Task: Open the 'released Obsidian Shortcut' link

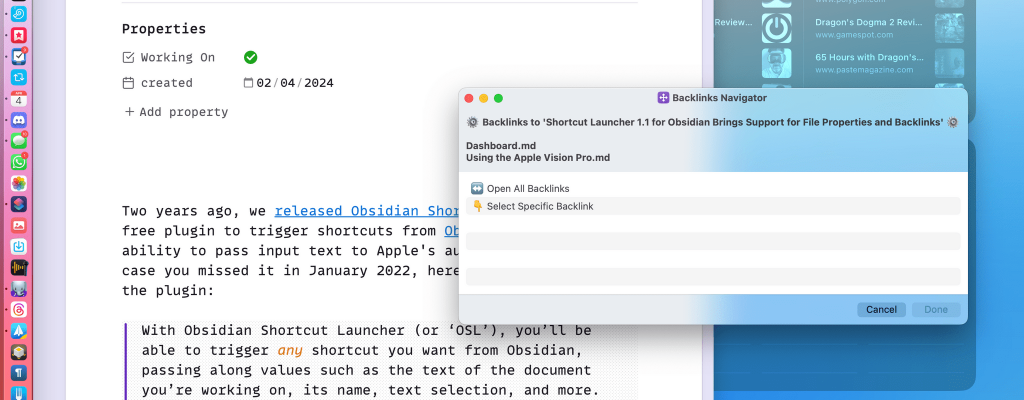Action: [x=365, y=211]
